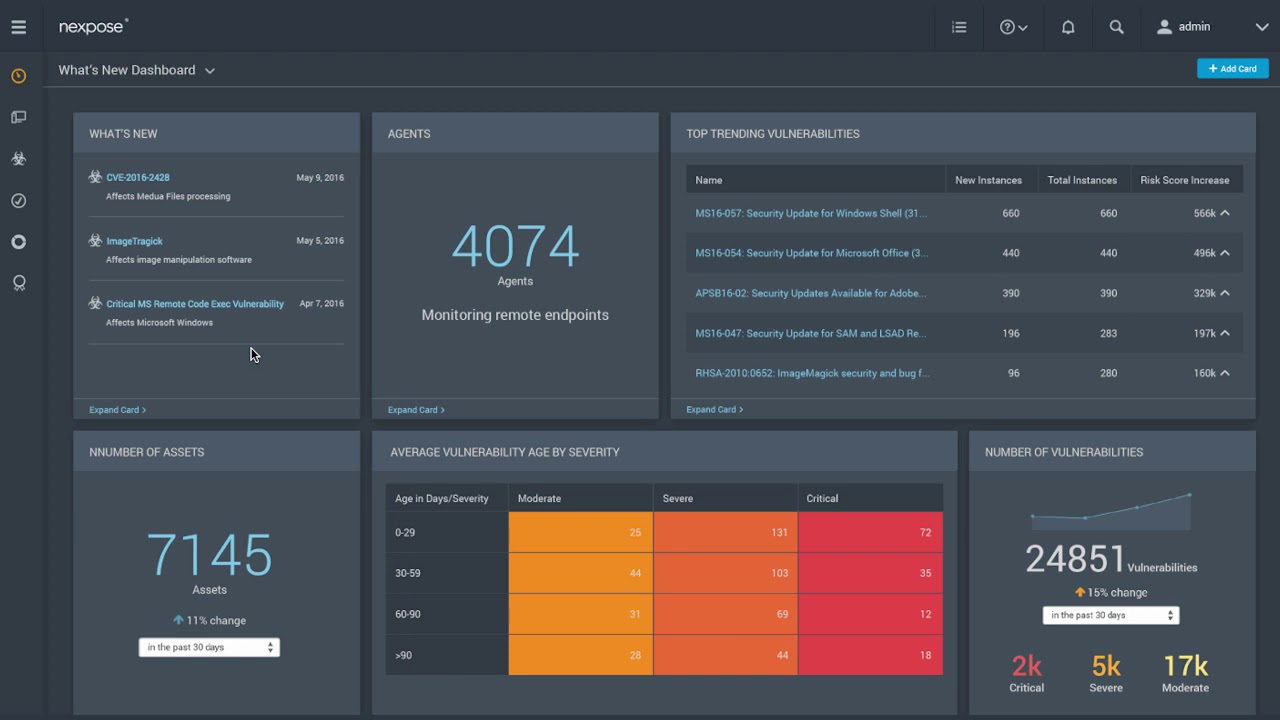Open the admin user menu
The width and height of the screenshot is (1280, 720).
[x=1212, y=27]
